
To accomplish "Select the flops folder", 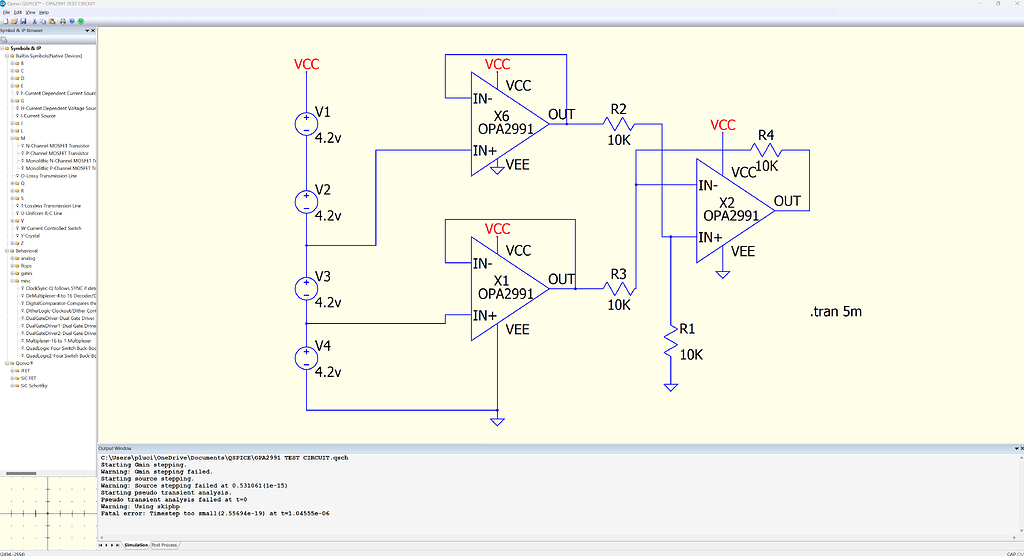I will pyautogui.click(x=25, y=266).
